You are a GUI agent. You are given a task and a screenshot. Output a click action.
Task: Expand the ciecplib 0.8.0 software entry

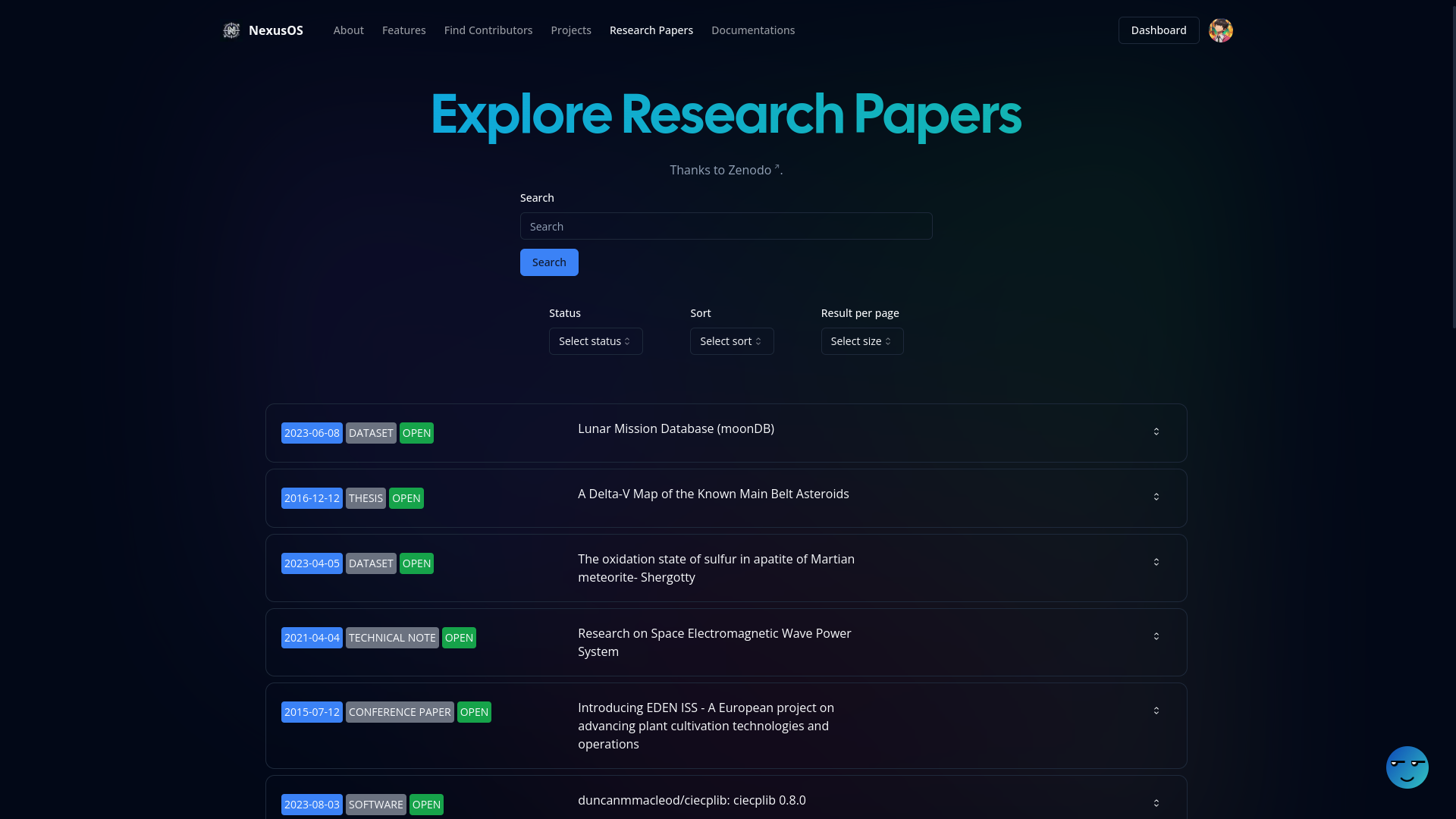(x=1156, y=803)
